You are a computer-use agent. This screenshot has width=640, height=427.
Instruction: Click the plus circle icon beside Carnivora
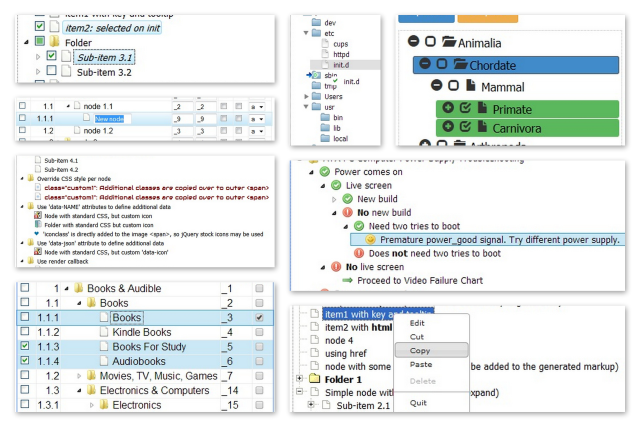[x=448, y=126]
